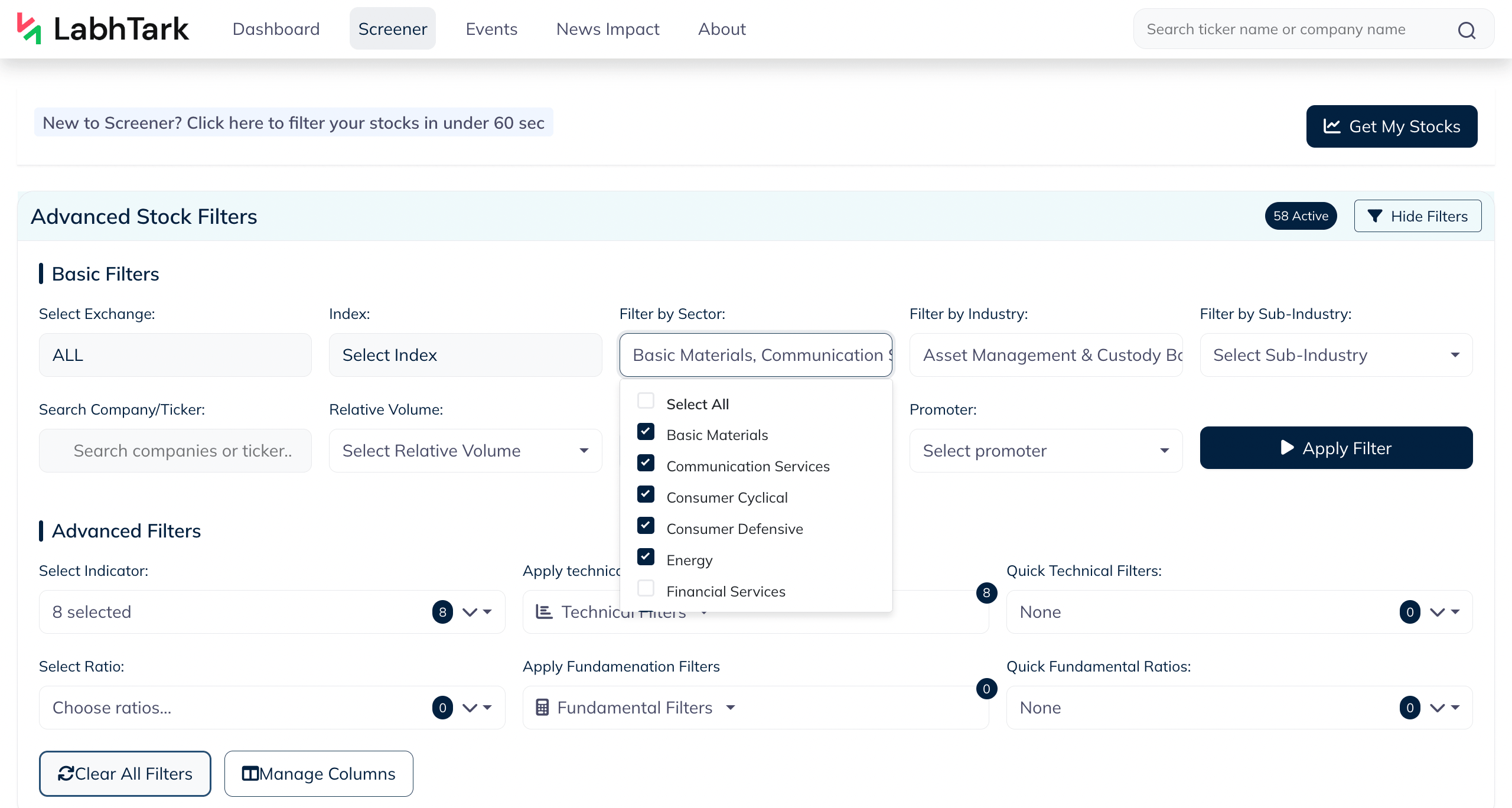This screenshot has width=1512, height=808.
Task: Open the Select Sub-Industry dropdown
Action: (1336, 355)
